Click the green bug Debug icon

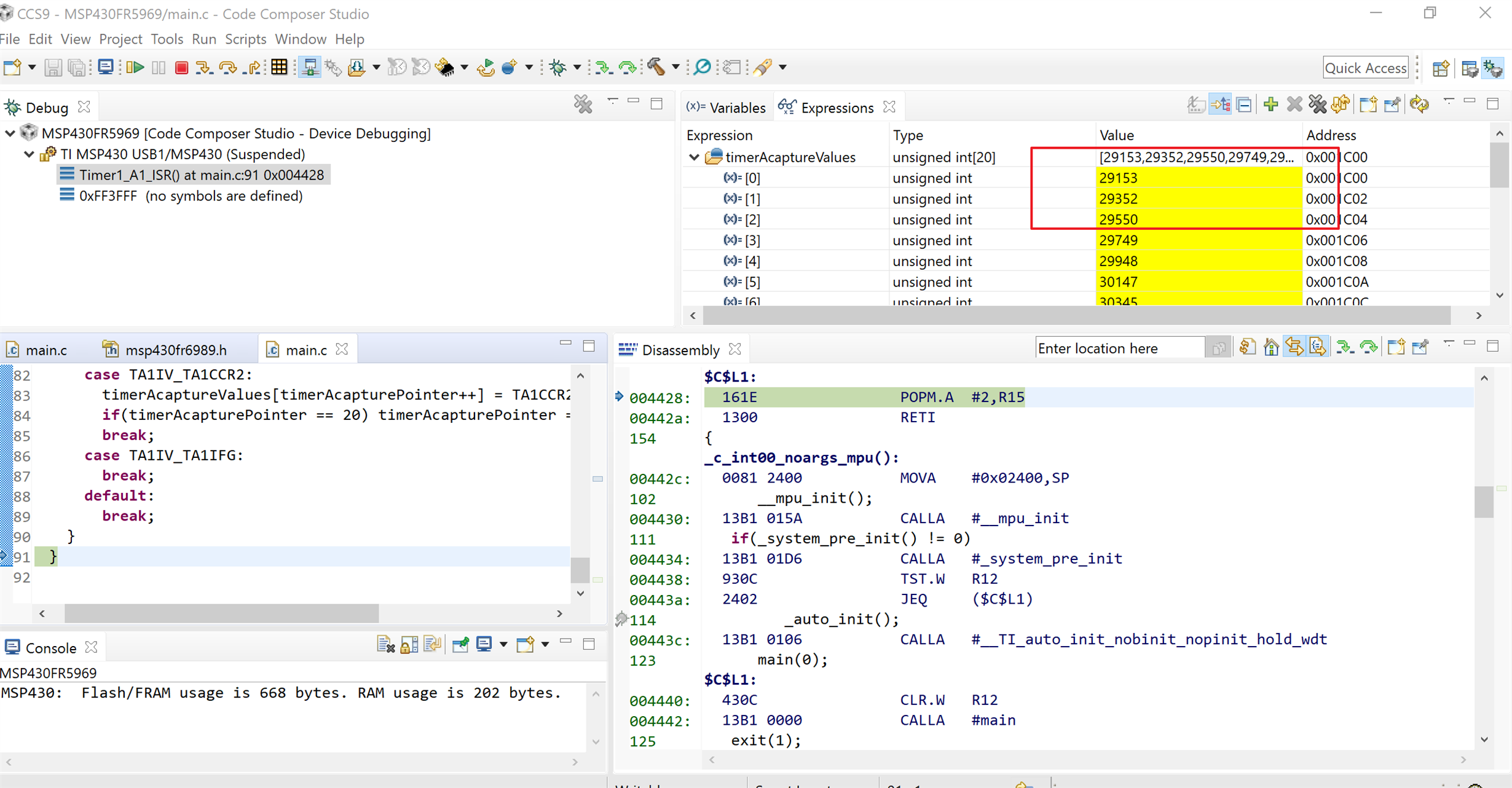[x=558, y=67]
